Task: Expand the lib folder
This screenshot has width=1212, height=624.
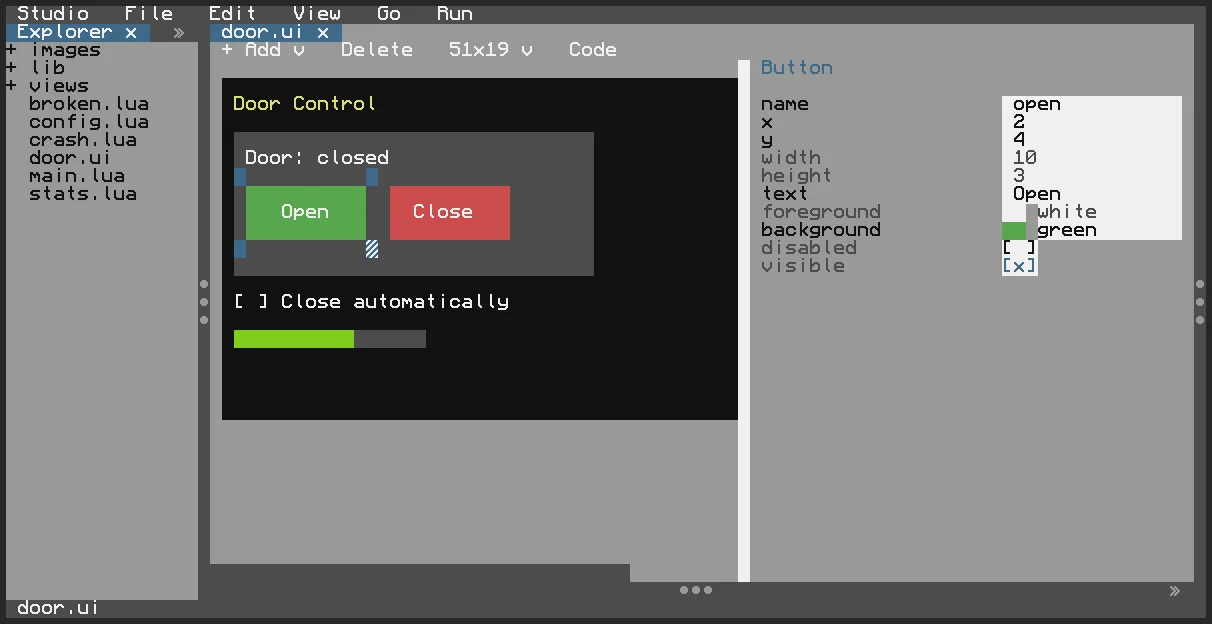Action: pyautogui.click(x=11, y=68)
